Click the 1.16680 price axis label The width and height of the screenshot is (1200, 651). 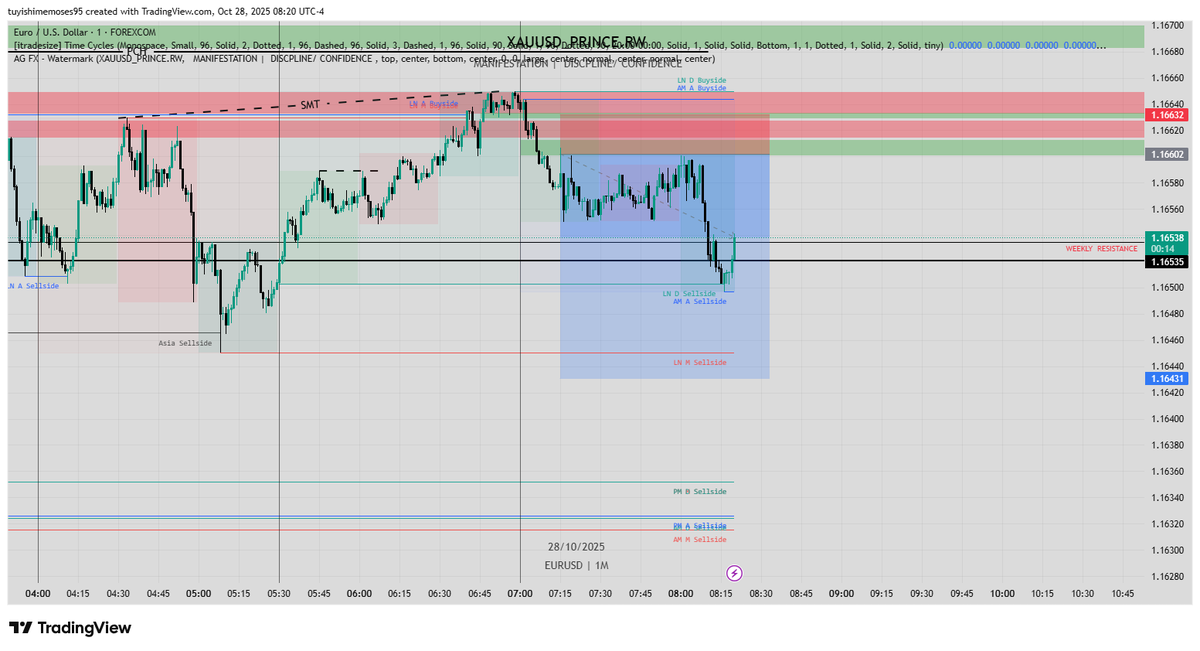point(1168,51)
